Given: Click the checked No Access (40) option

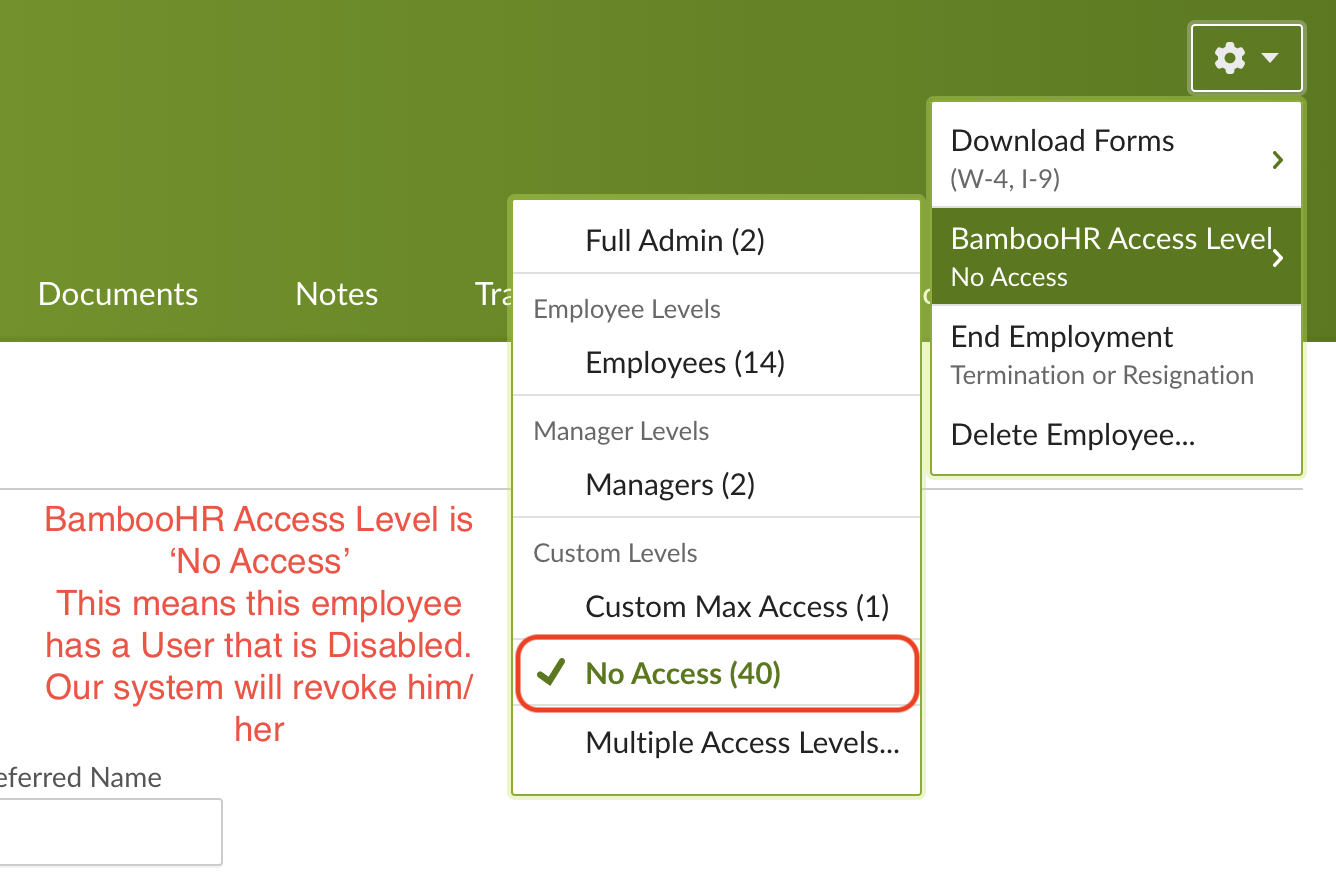Looking at the screenshot, I should pos(716,674).
